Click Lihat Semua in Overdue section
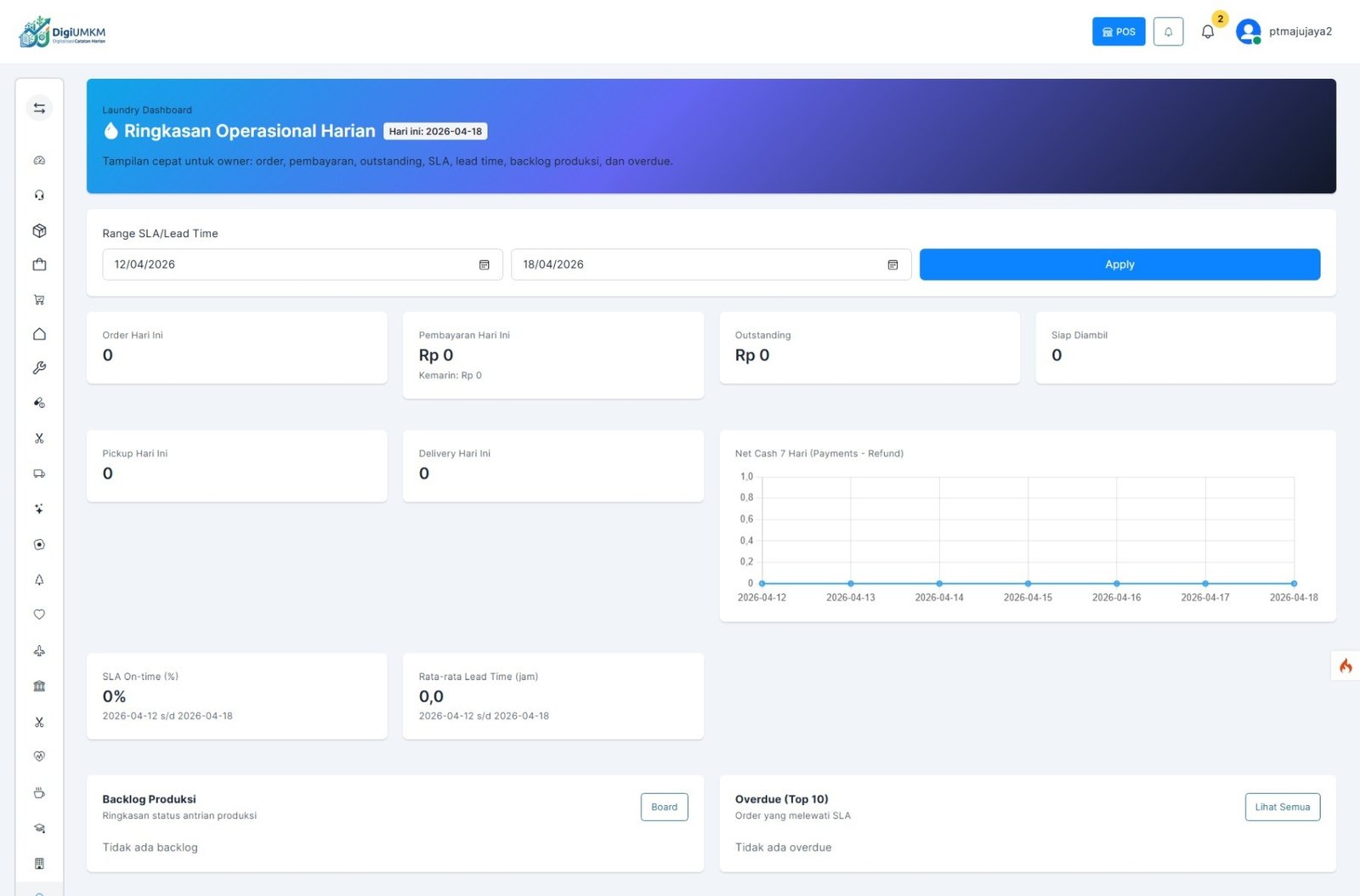 coord(1282,807)
